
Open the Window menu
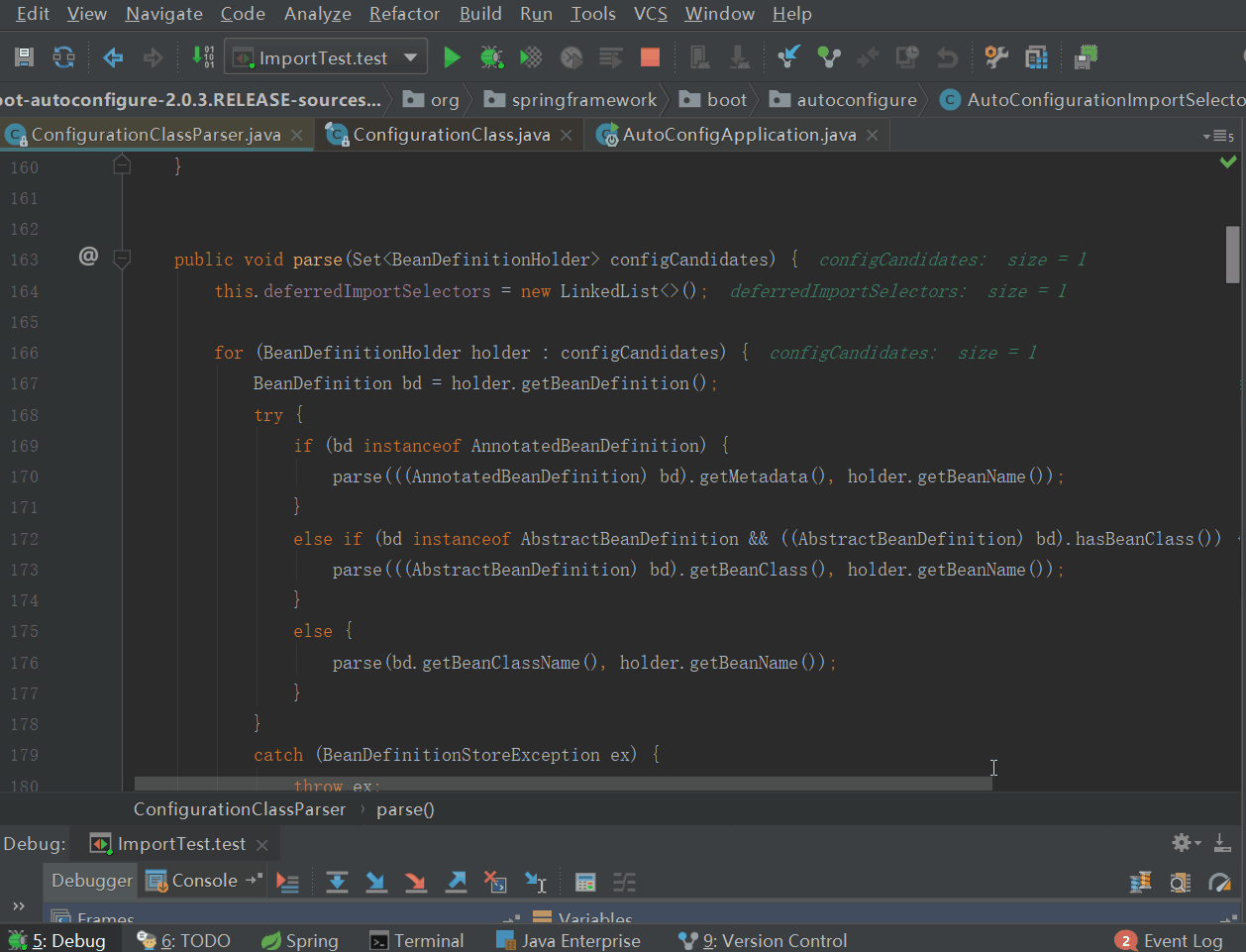pos(720,14)
